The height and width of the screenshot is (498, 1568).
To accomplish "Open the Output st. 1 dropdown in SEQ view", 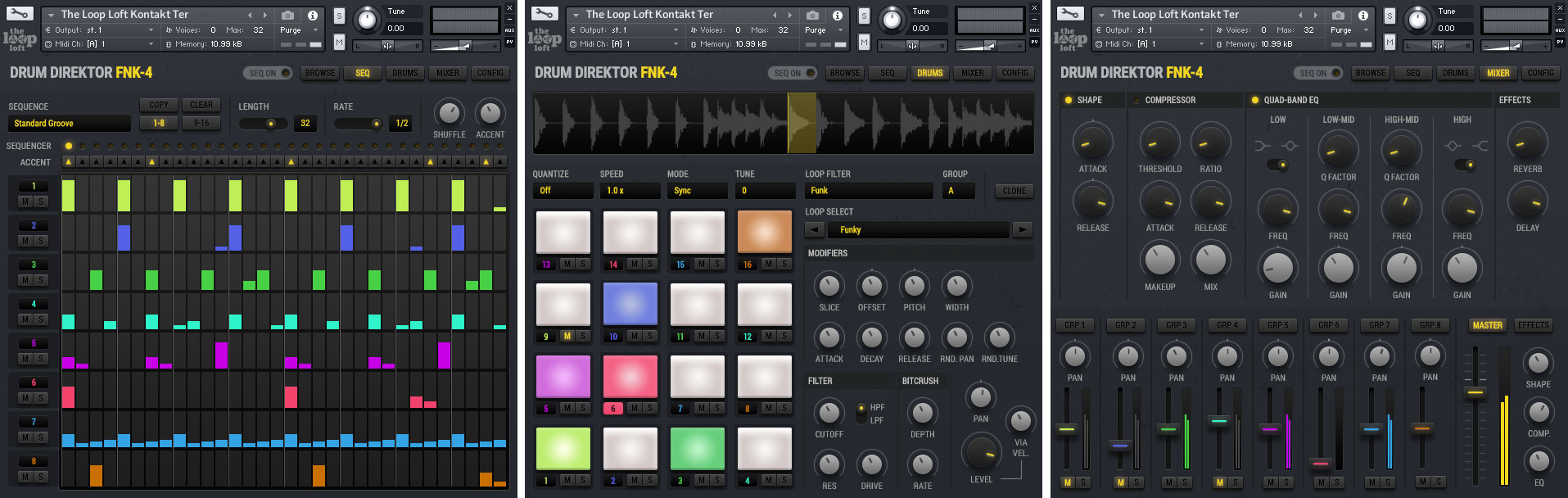I will click(x=151, y=30).
